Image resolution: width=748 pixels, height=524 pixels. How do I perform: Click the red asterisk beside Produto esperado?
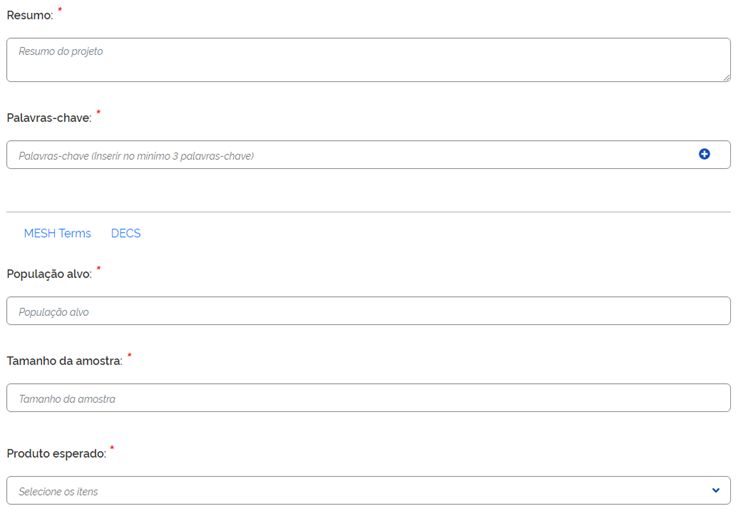click(x=112, y=447)
